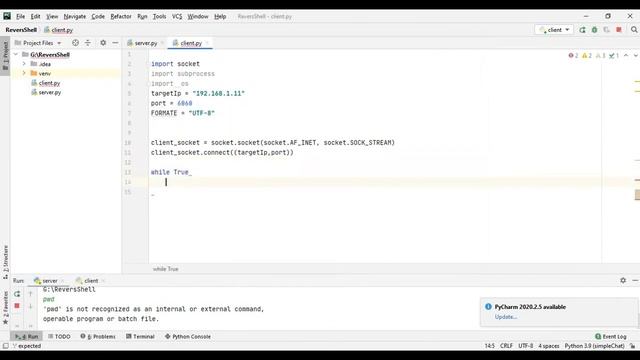Minimize the Run panel
This screenshot has width=640, height=360.
[x=635, y=280]
